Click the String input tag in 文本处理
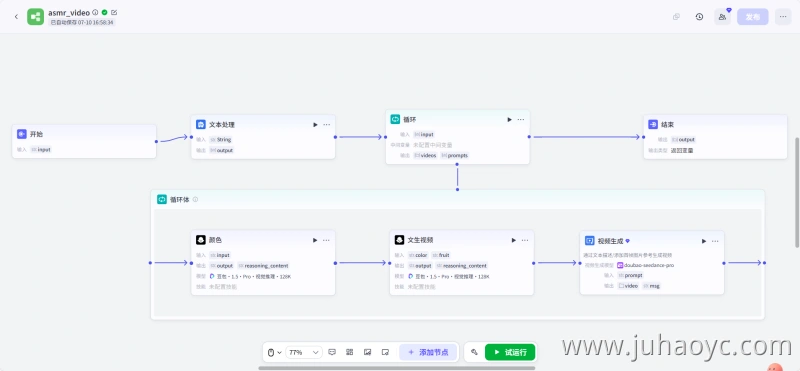Image resolution: width=800 pixels, height=371 pixels. (220, 139)
